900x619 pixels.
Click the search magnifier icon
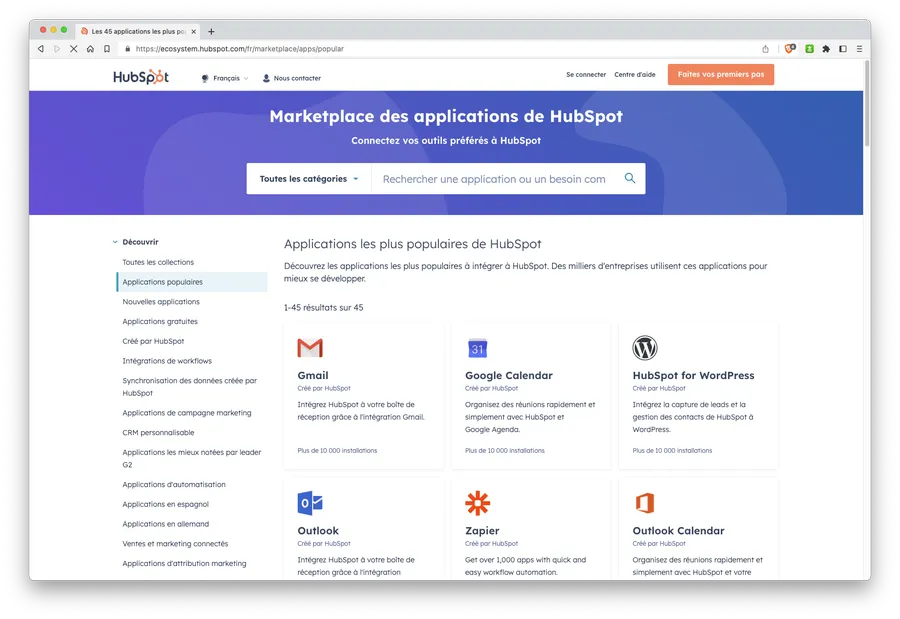tap(630, 178)
